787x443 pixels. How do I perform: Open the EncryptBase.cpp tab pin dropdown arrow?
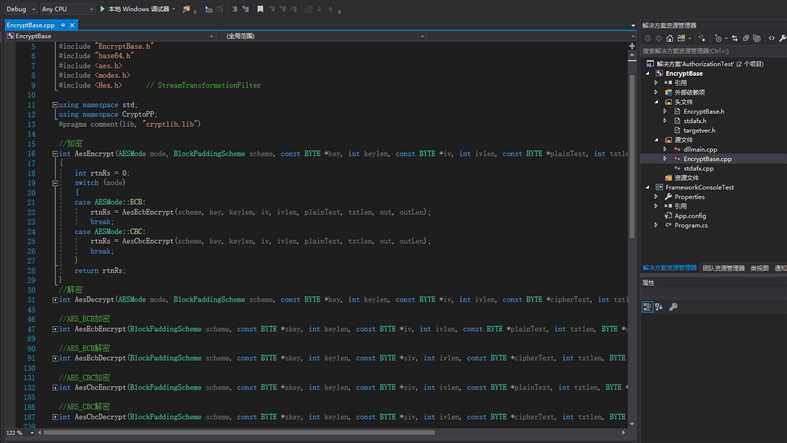tap(63, 25)
